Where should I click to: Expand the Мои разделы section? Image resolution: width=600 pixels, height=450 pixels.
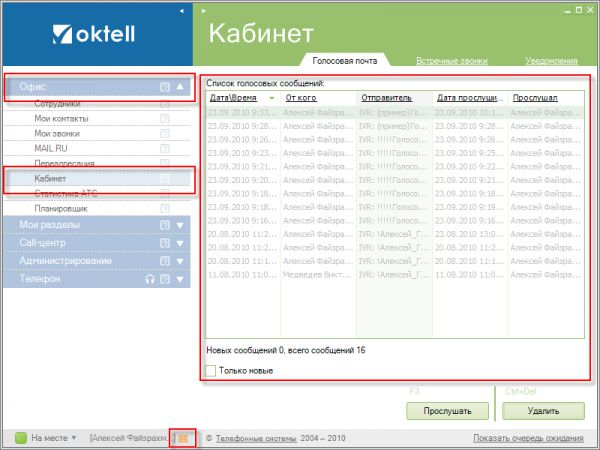180,225
